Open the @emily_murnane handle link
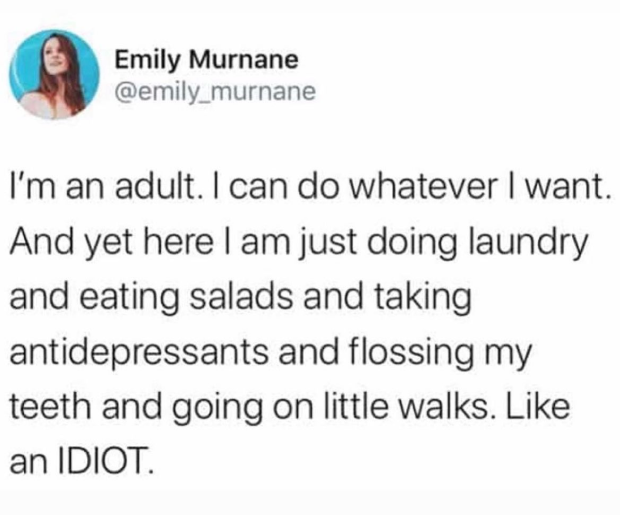This screenshot has height=515, width=620. coord(215,92)
